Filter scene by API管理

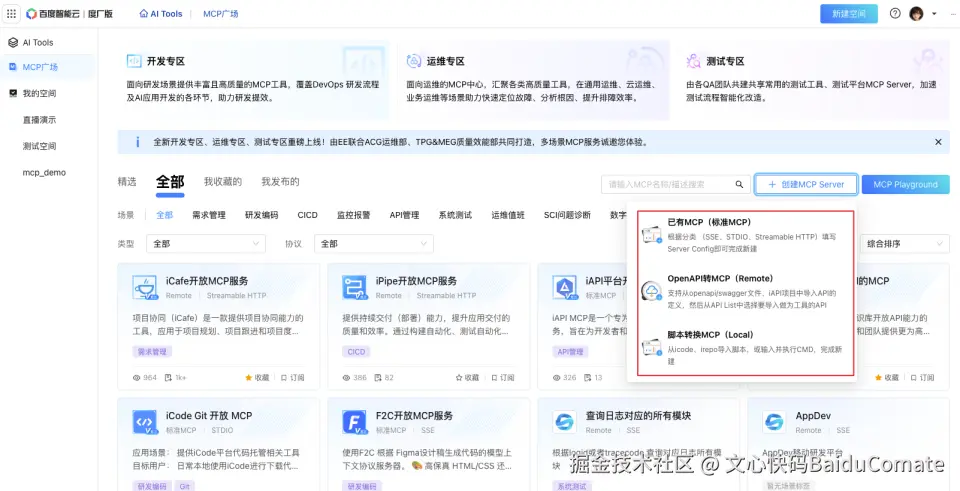[x=404, y=215]
